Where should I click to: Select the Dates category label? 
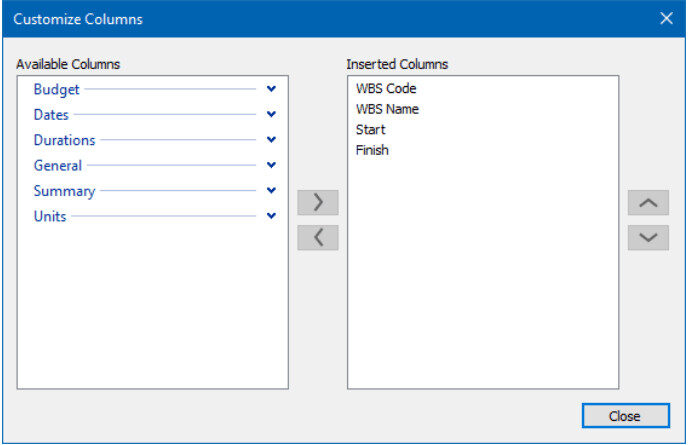pos(51,115)
